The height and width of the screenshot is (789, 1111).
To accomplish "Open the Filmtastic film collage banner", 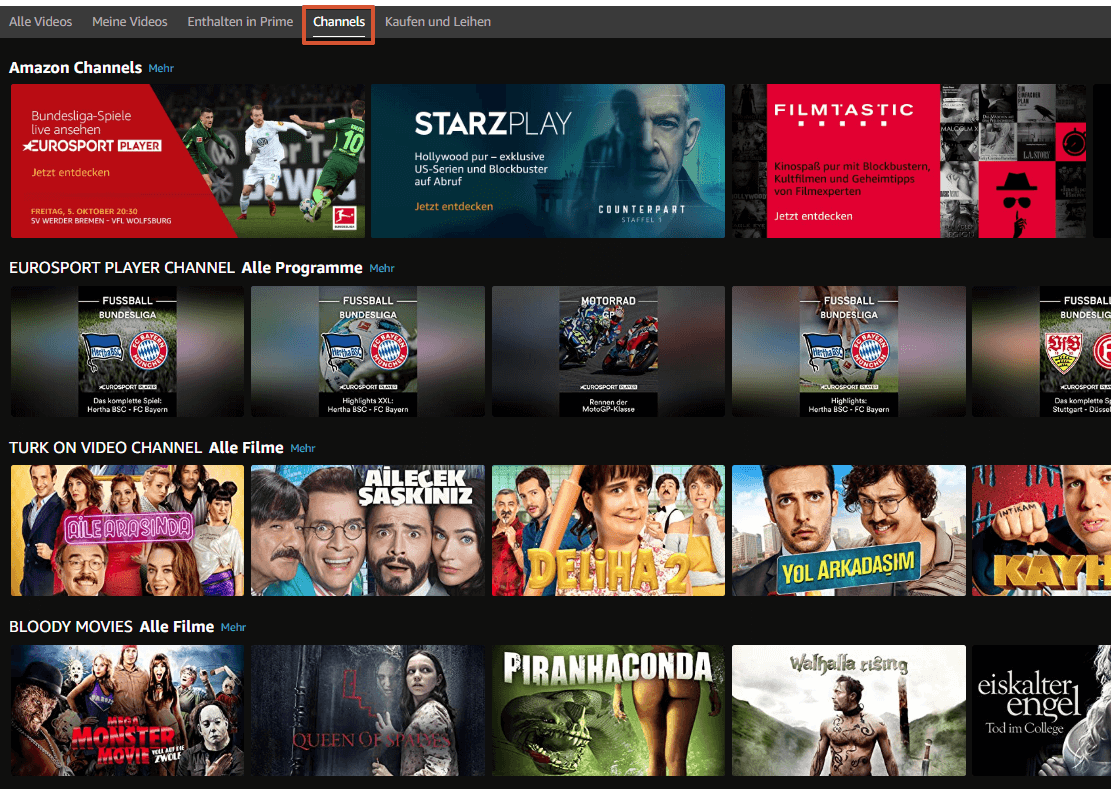I will [x=908, y=161].
